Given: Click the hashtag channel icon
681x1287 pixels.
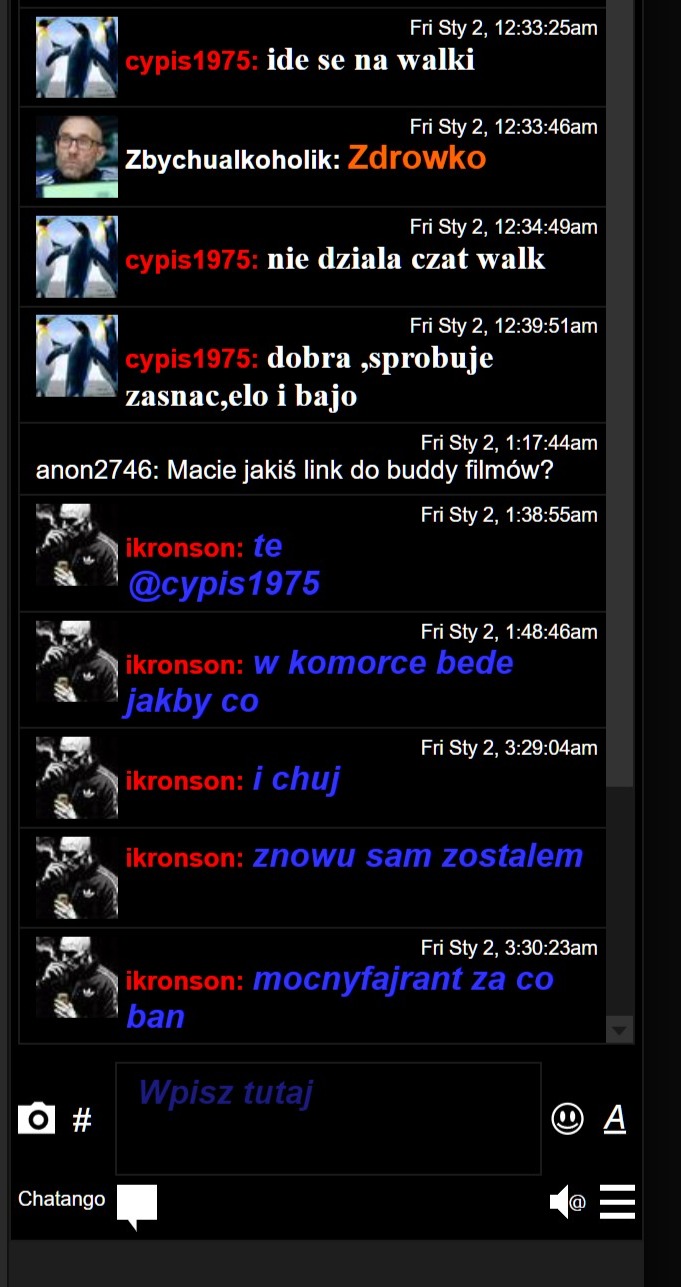Looking at the screenshot, I should click(82, 1120).
